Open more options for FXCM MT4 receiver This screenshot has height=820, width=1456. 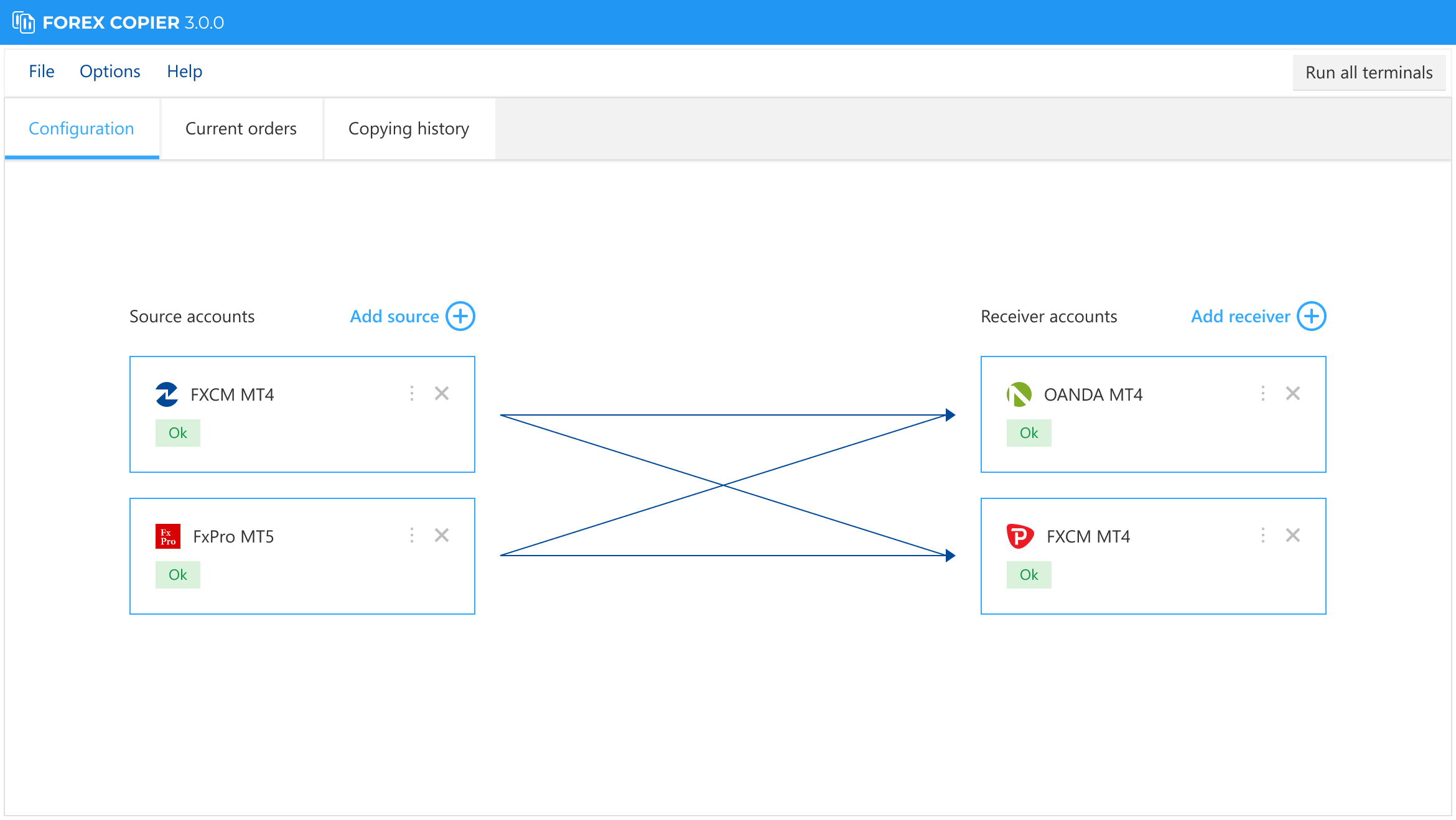pos(1263,535)
